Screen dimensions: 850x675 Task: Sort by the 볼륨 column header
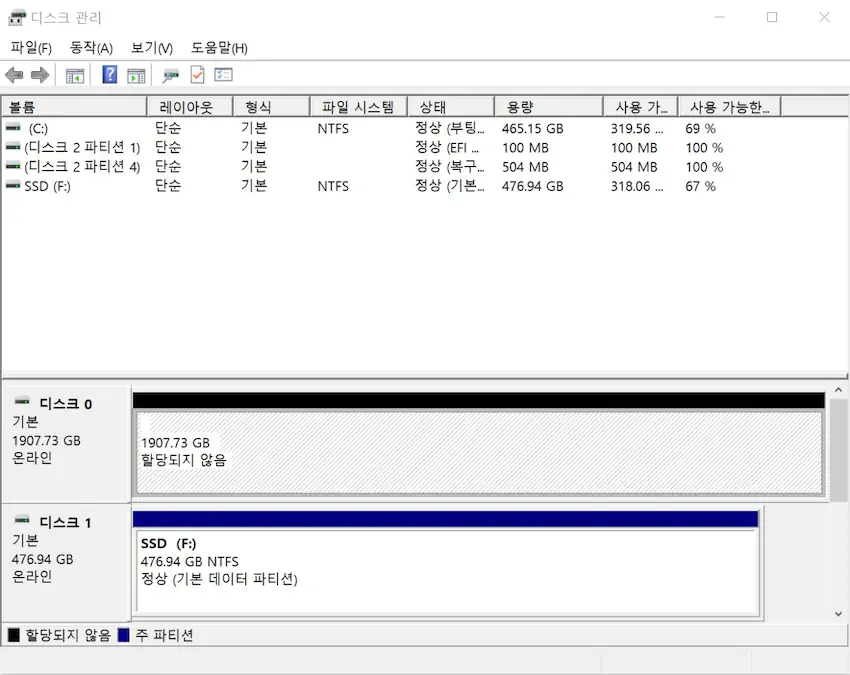pos(74,107)
